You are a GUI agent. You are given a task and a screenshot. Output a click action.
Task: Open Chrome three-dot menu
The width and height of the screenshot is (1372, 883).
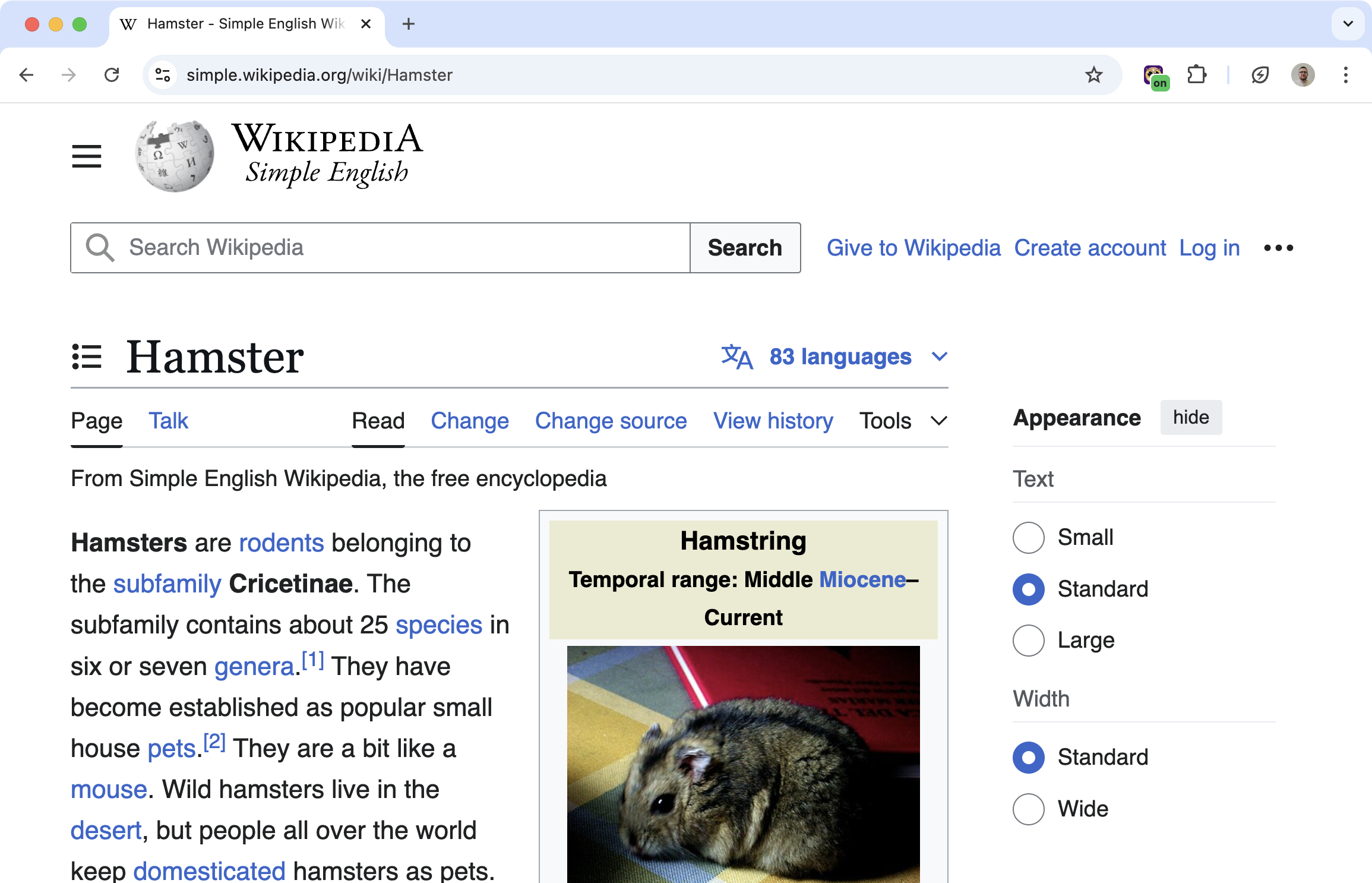tap(1345, 75)
